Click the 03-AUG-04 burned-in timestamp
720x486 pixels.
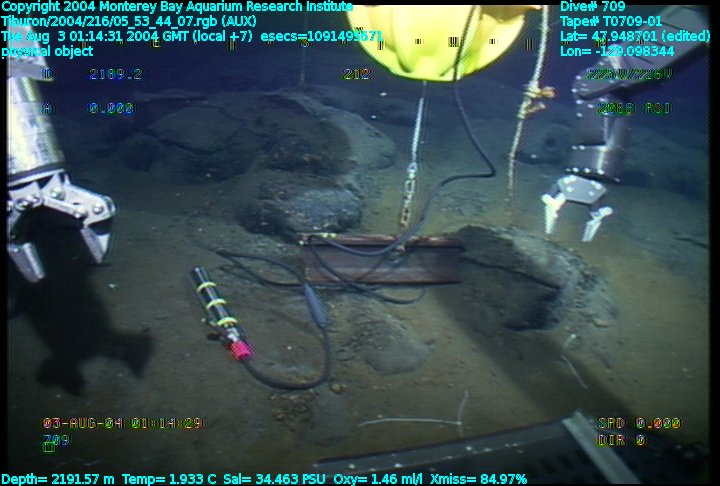tap(122, 423)
